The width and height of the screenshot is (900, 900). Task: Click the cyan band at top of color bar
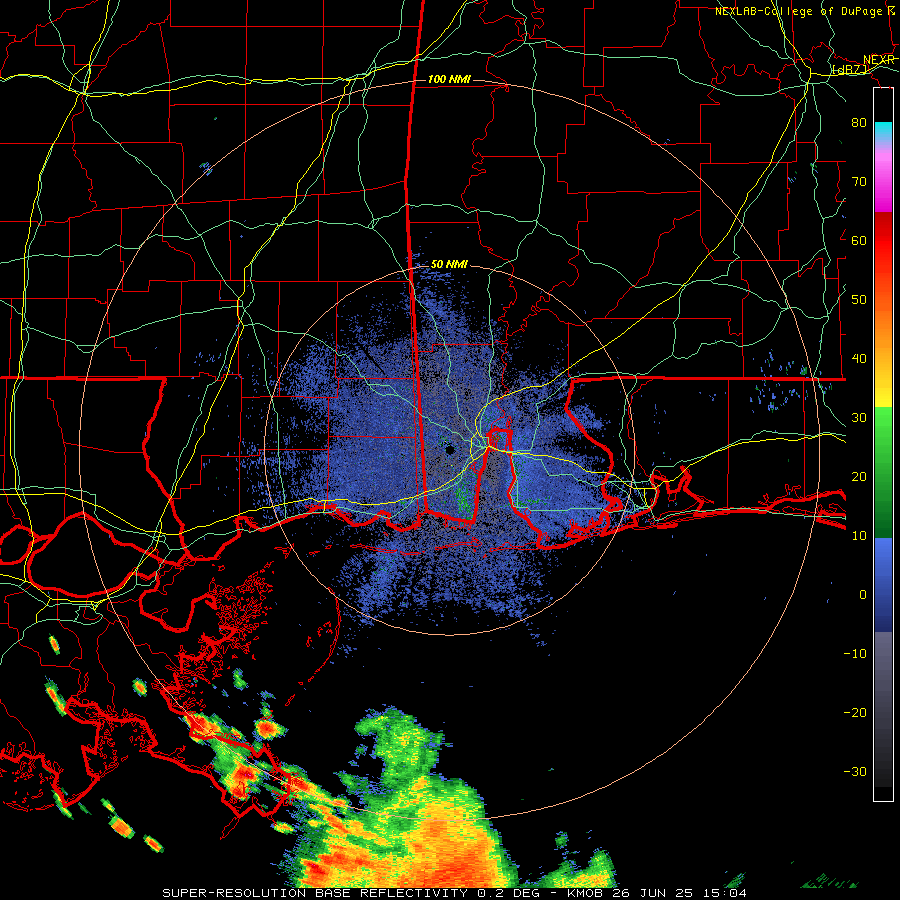click(883, 131)
